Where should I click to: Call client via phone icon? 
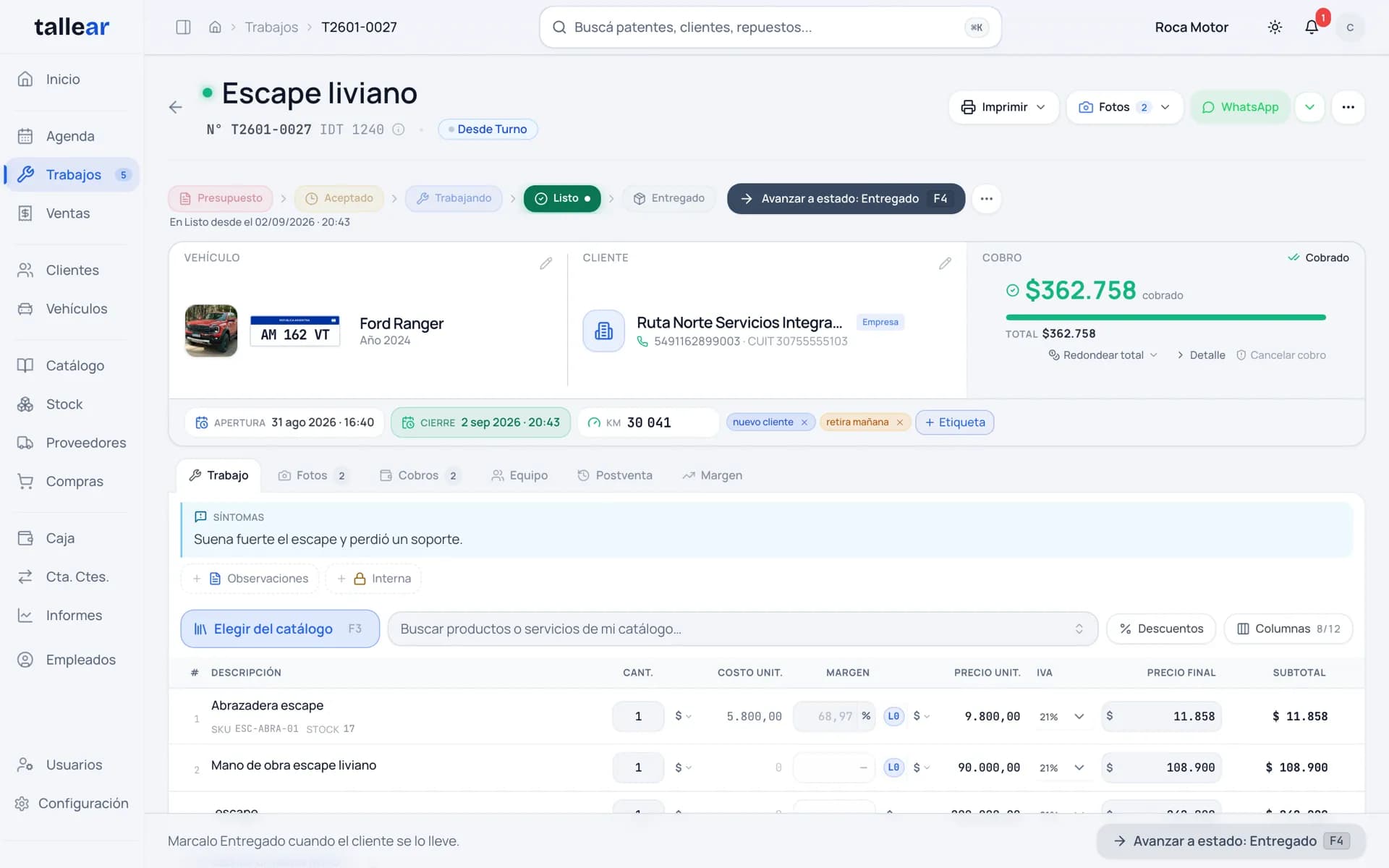[x=642, y=341]
